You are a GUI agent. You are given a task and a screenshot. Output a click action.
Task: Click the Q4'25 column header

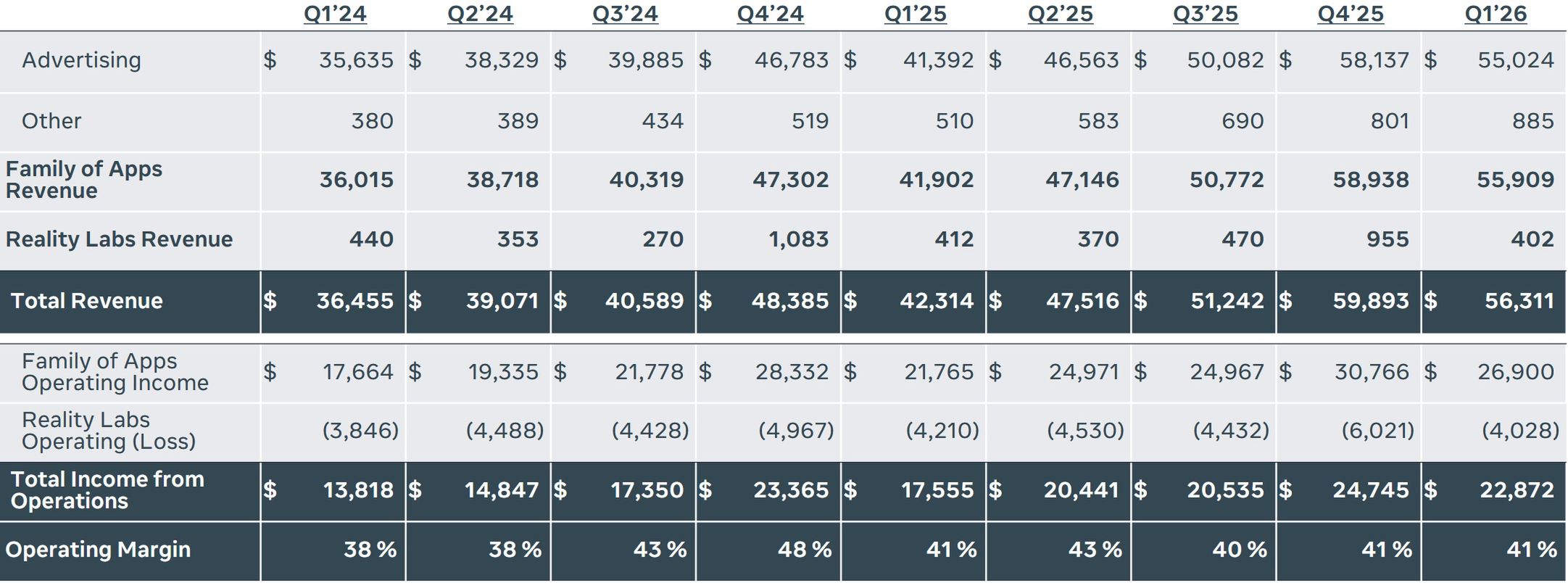[1350, 14]
